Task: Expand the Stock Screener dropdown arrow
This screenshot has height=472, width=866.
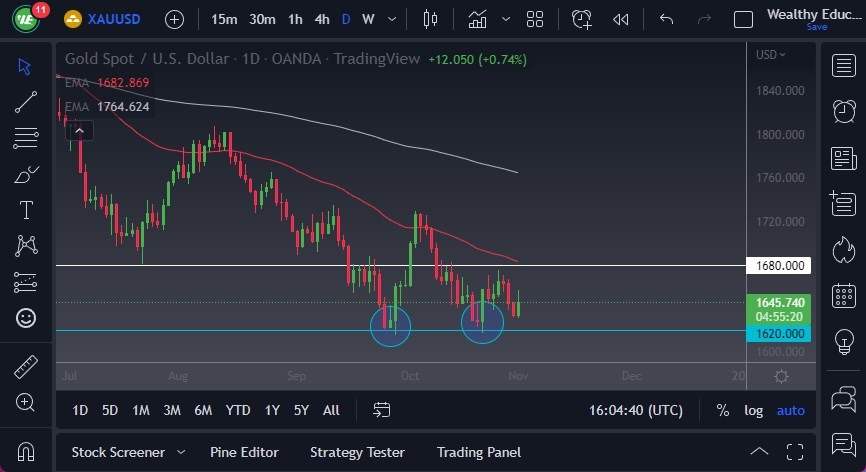Action: pyautogui.click(x=181, y=452)
